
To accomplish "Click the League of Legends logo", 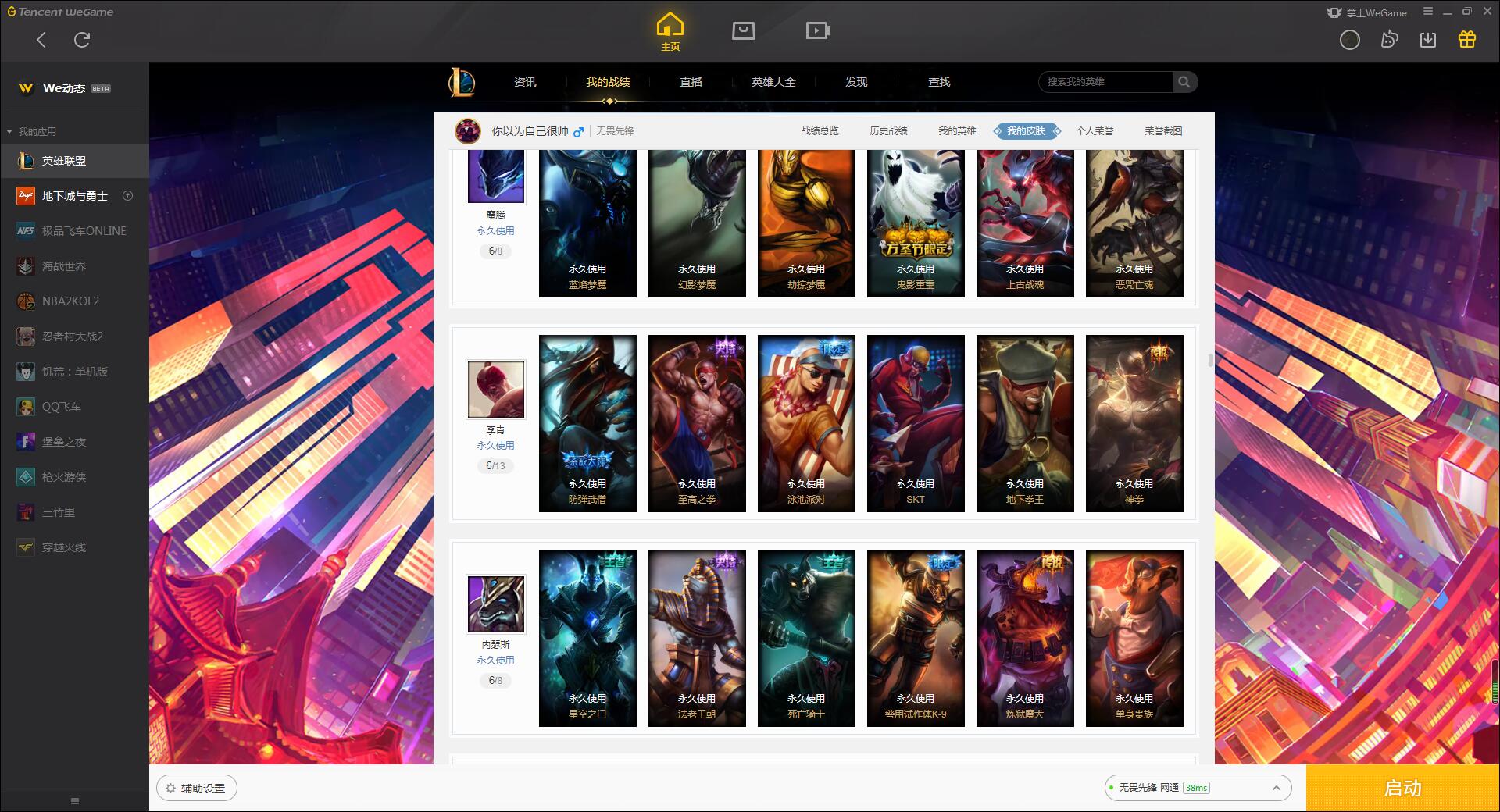I will pos(462,82).
